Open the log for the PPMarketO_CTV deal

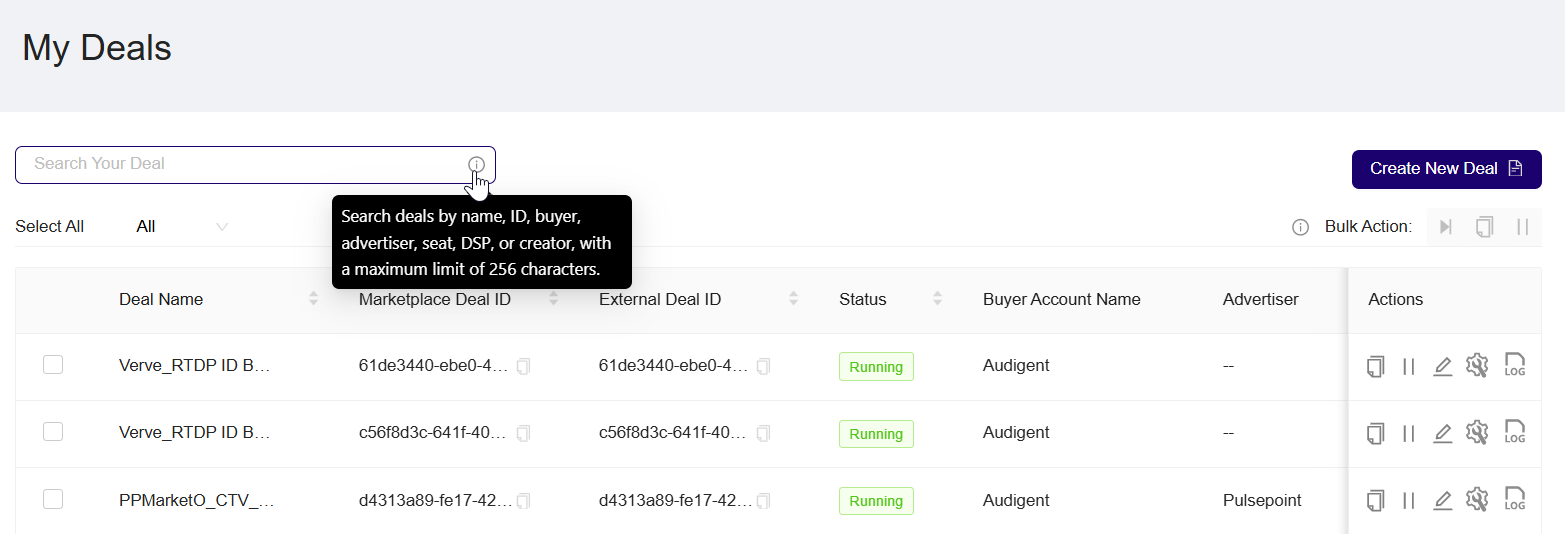[1515, 499]
